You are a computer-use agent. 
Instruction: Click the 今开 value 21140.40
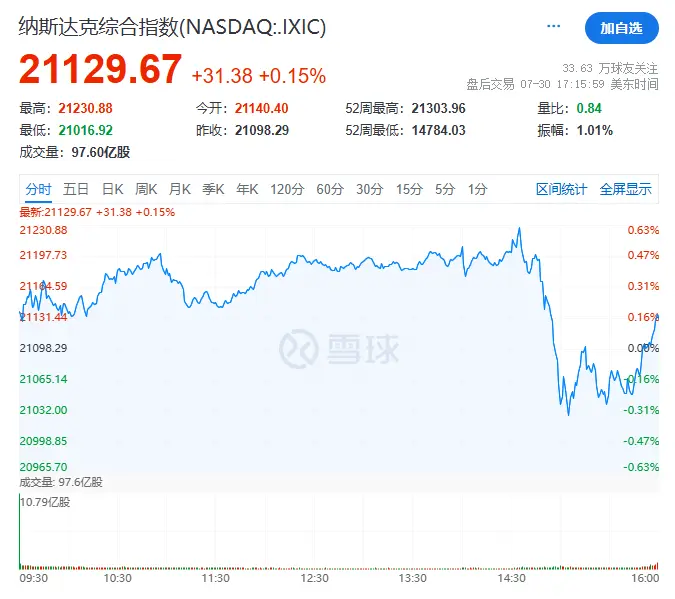coord(261,108)
